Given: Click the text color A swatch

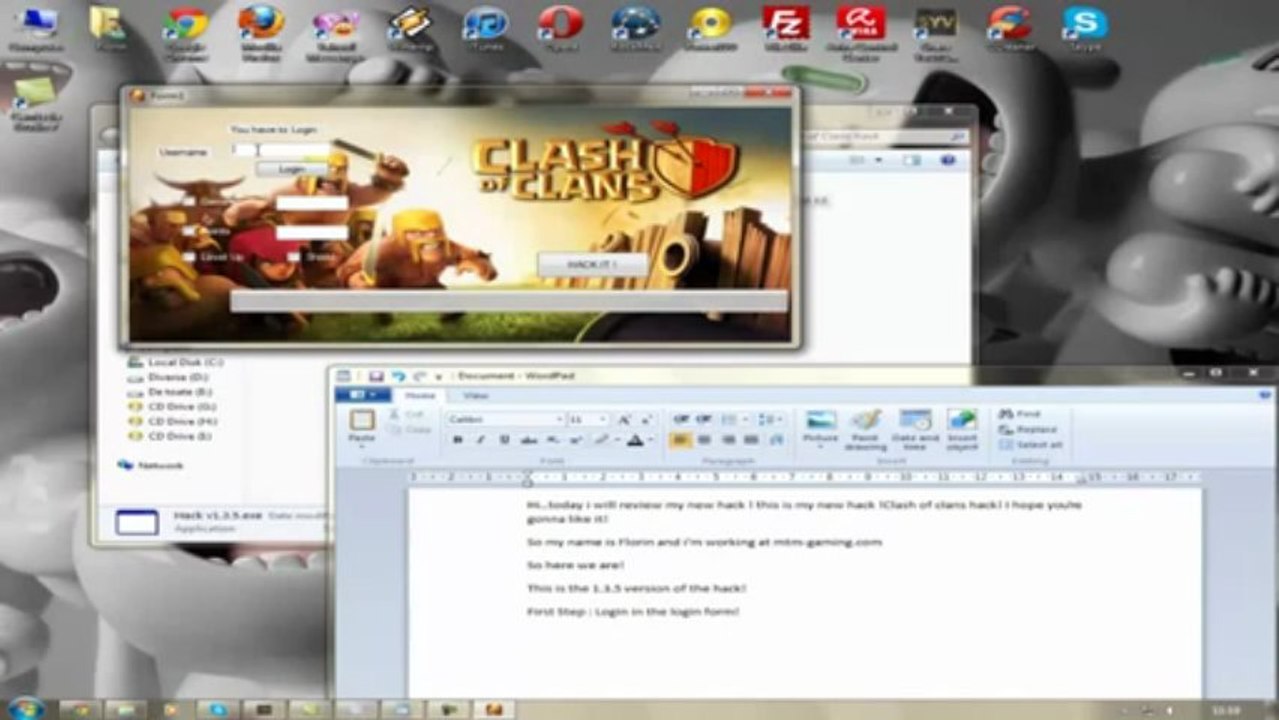Looking at the screenshot, I should [634, 440].
